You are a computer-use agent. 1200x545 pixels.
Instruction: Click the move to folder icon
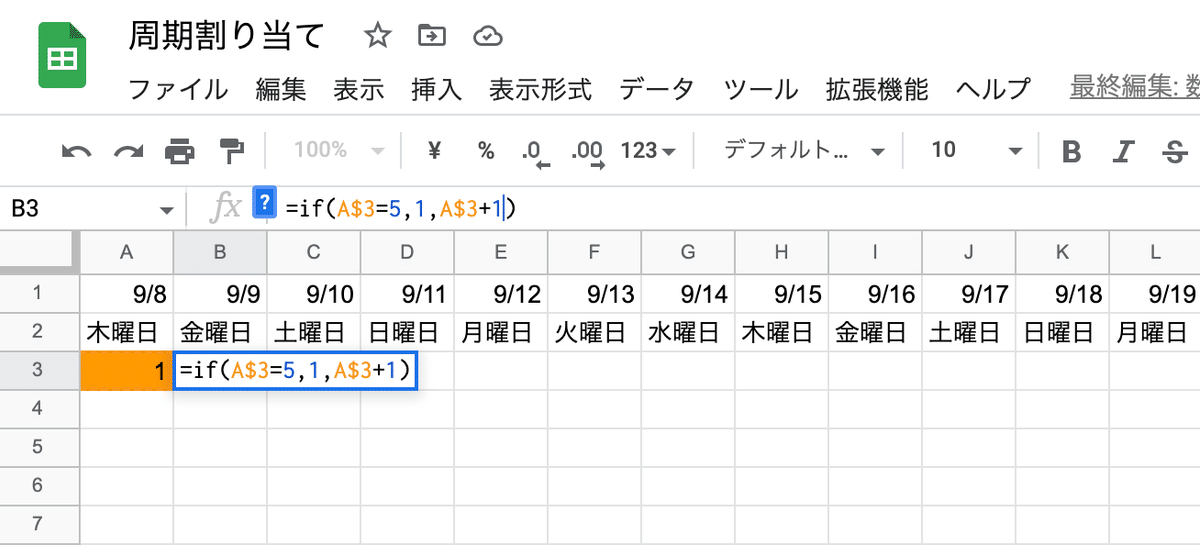[432, 37]
